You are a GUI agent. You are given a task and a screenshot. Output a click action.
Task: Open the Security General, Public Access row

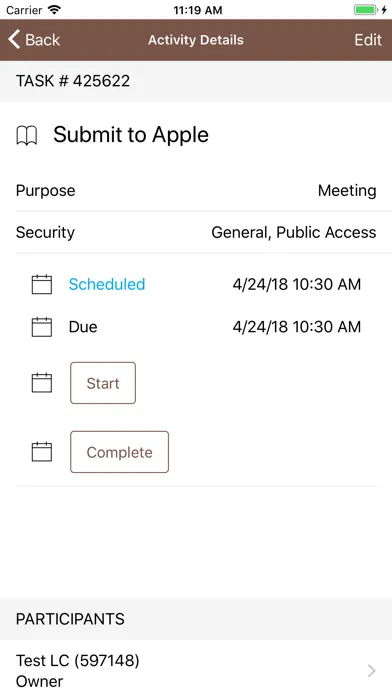(x=196, y=233)
